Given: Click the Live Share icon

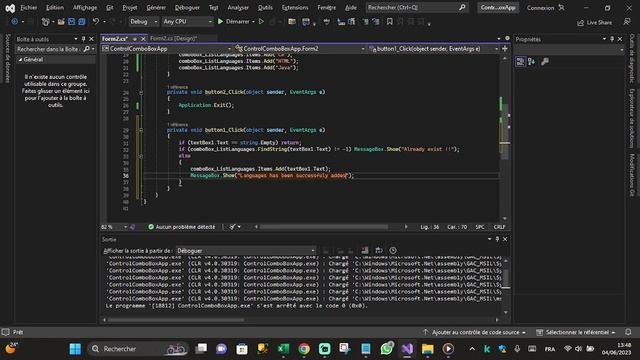Looking at the screenshot, I should click(x=580, y=23).
